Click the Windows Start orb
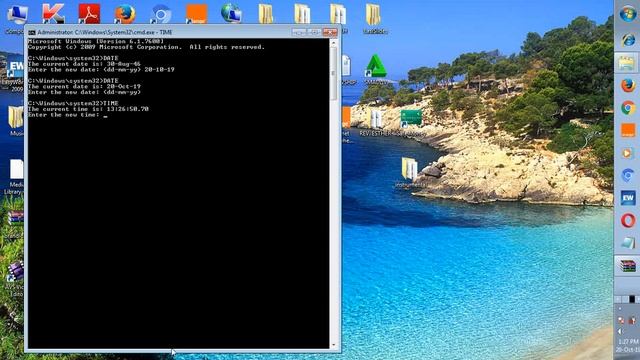Viewport: 640px width, 360px height. pyautogui.click(x=628, y=14)
